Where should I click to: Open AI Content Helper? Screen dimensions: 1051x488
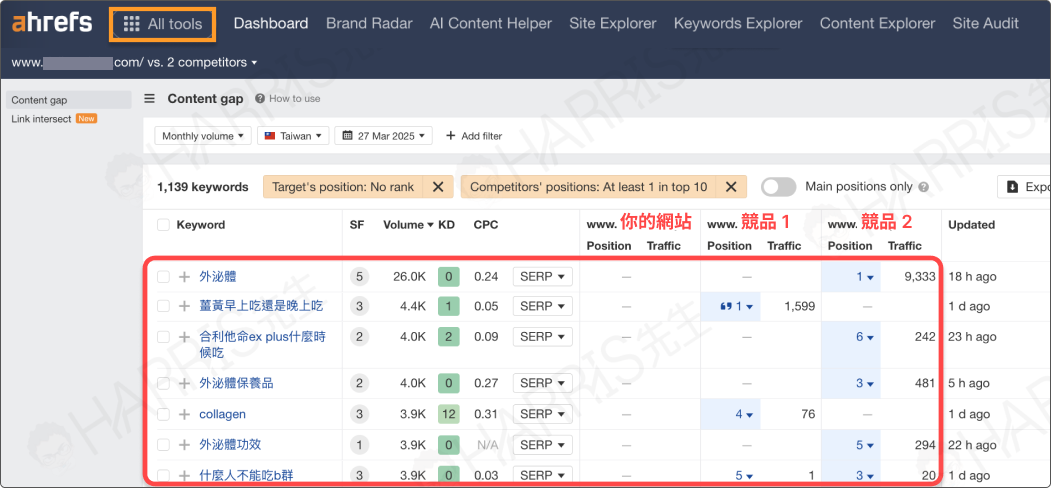[491, 23]
